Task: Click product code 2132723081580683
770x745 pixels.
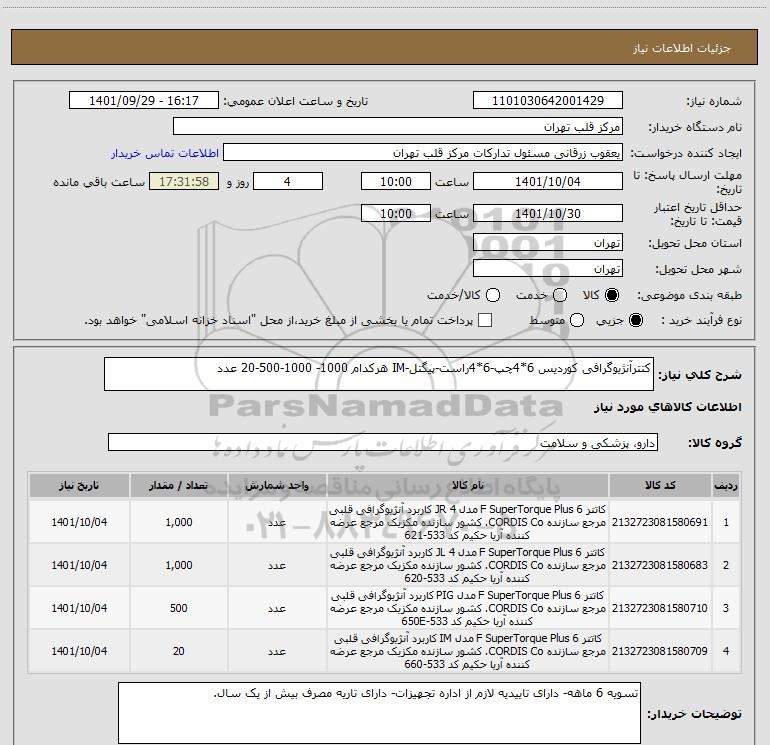Action: coord(660,565)
